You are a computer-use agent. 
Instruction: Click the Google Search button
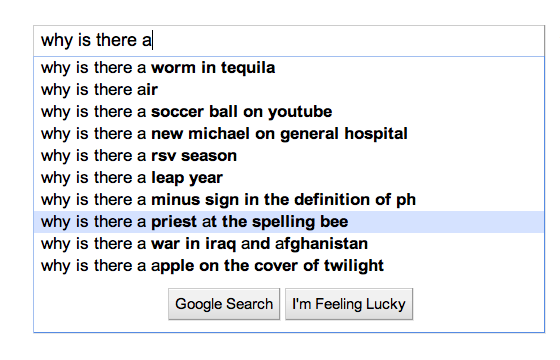224,304
